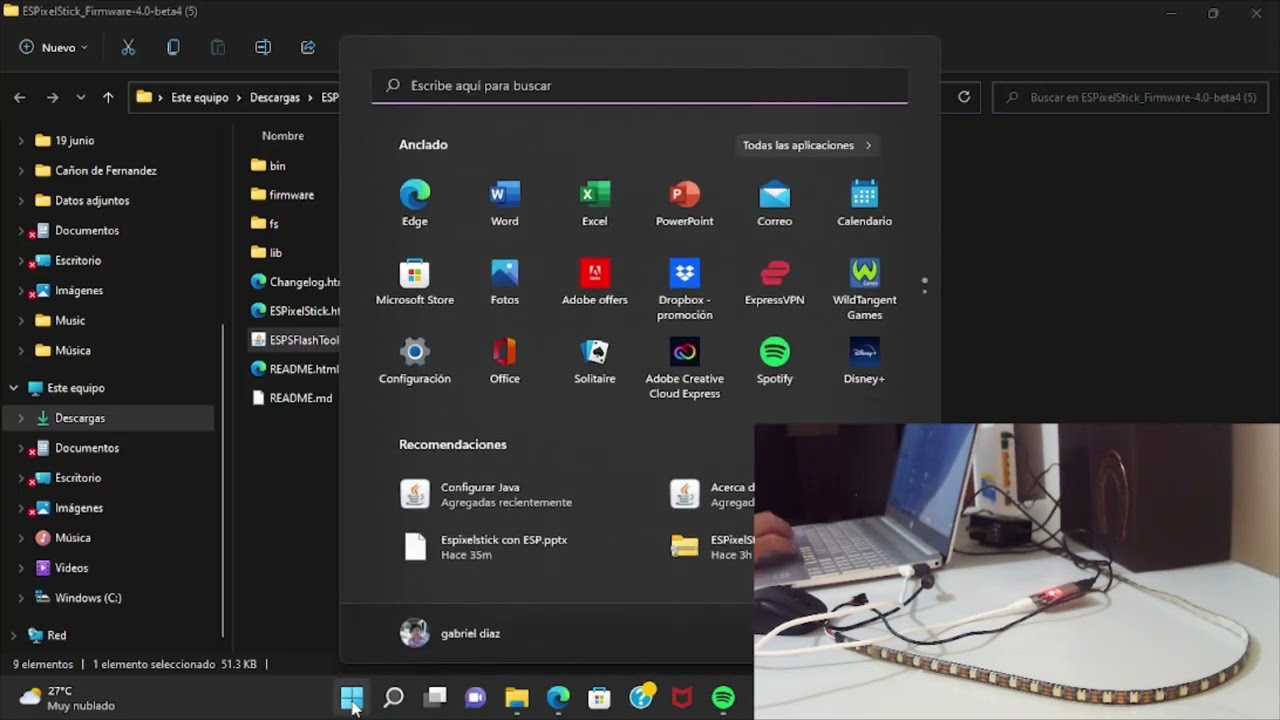Click the Rename icon in Explorer toolbar
Viewport: 1280px width, 720px height.
point(263,47)
